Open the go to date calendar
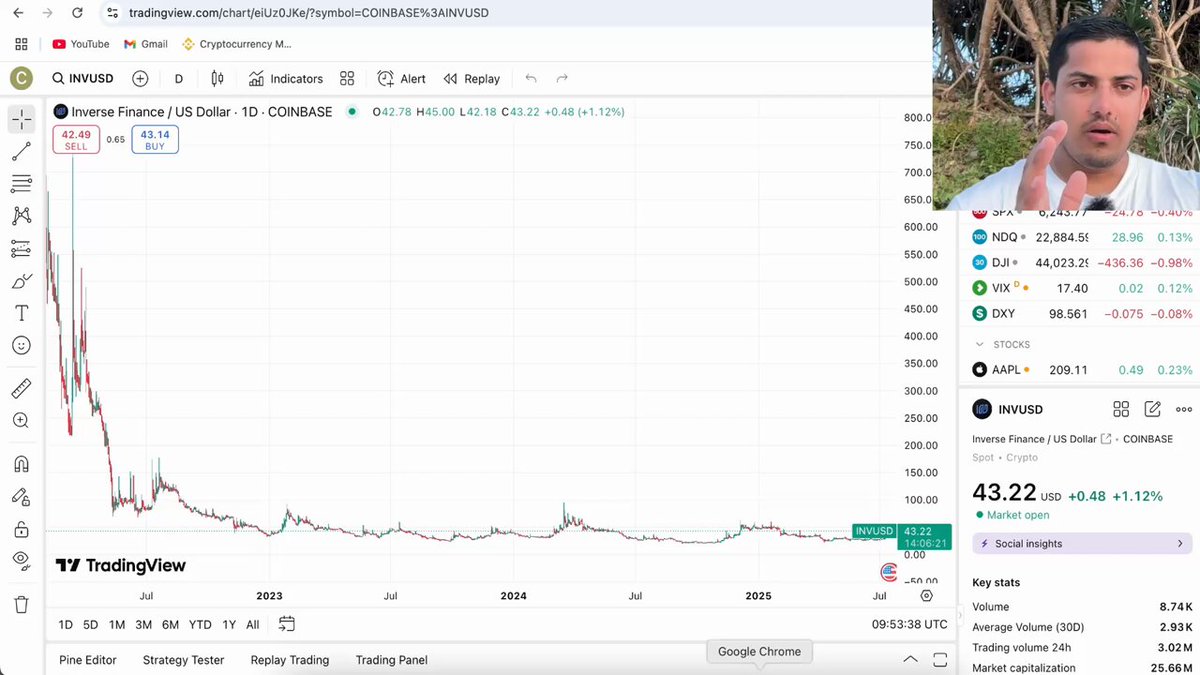The image size is (1200, 675). [x=287, y=624]
